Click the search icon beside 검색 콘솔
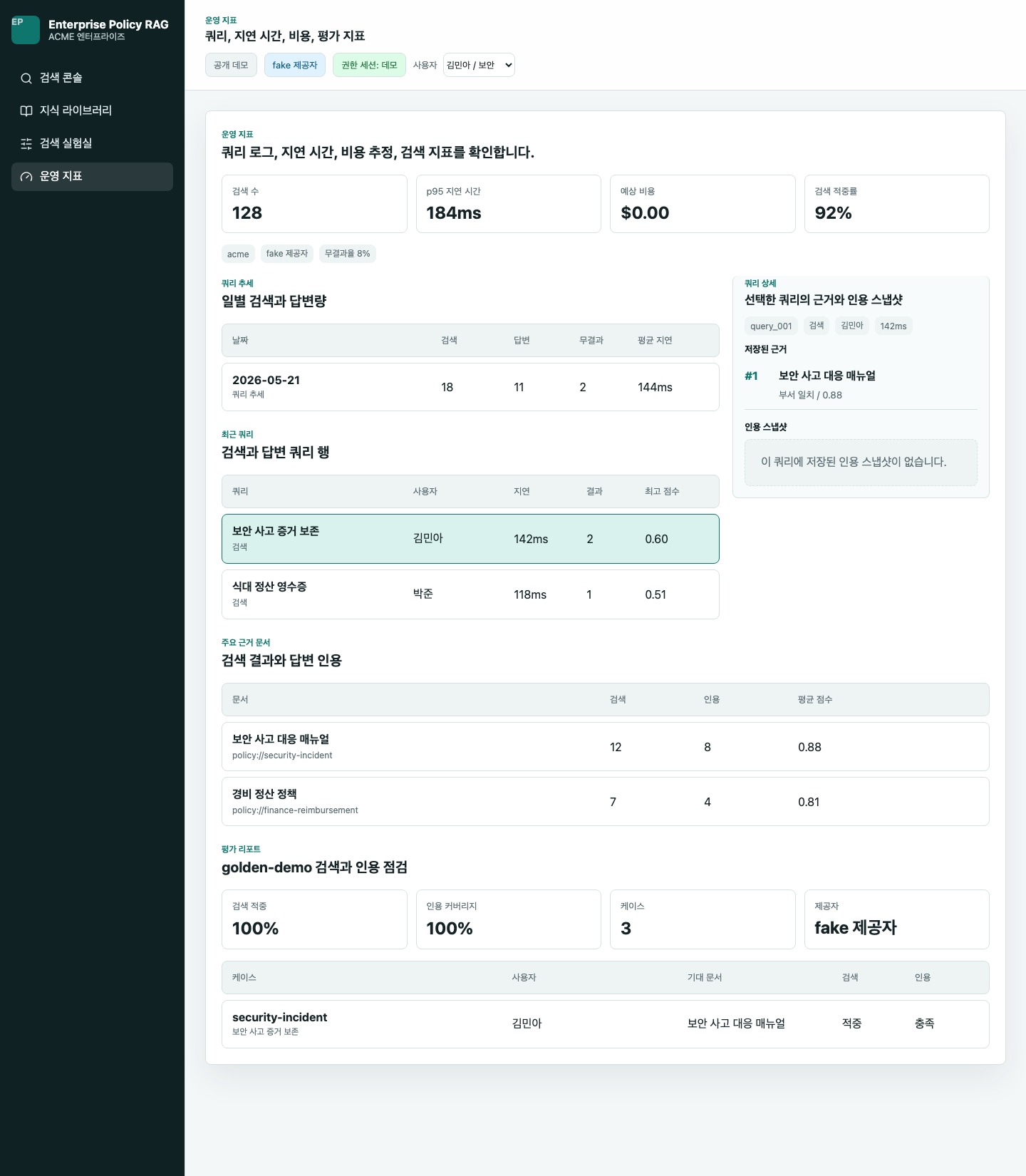 click(x=26, y=78)
